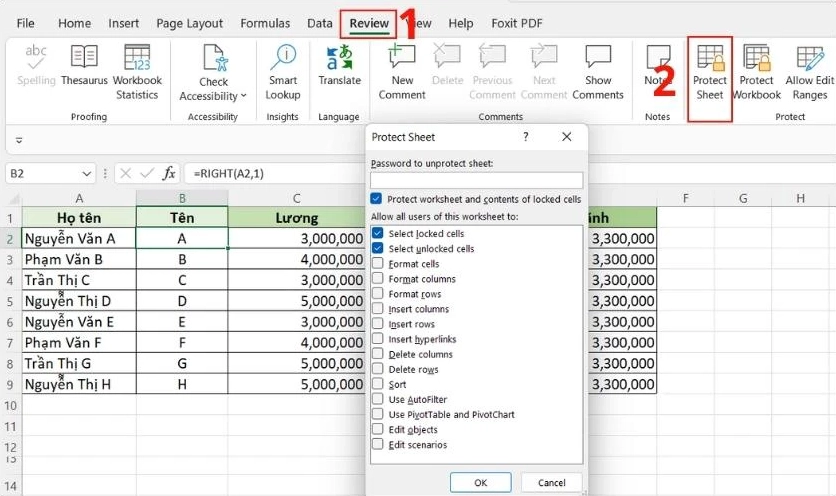Switch to the Insert tab

point(123,23)
